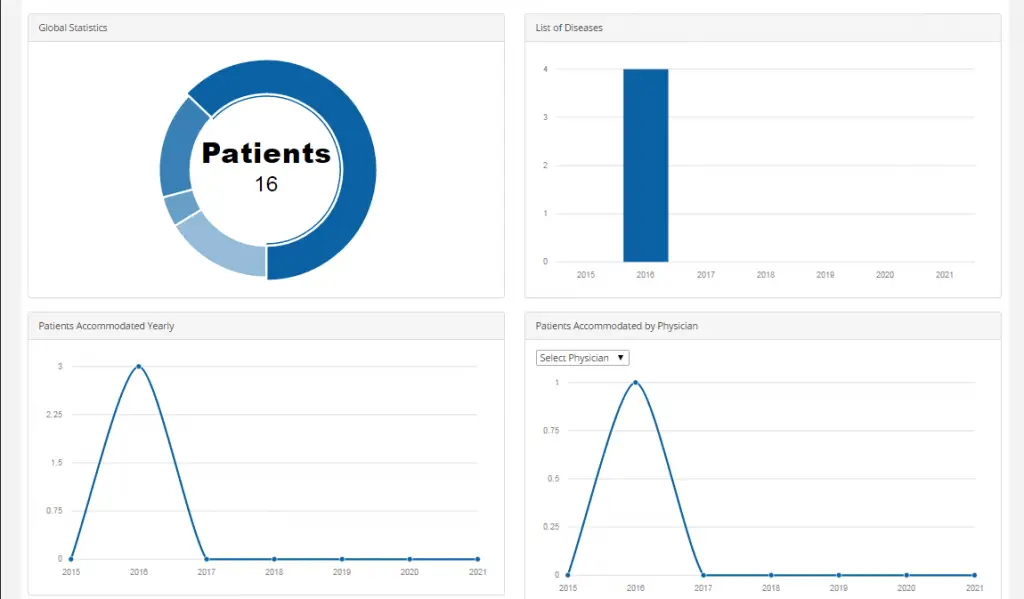The image size is (1024, 599).
Task: Select the 2016 peak on physician chart
Action: 635,381
